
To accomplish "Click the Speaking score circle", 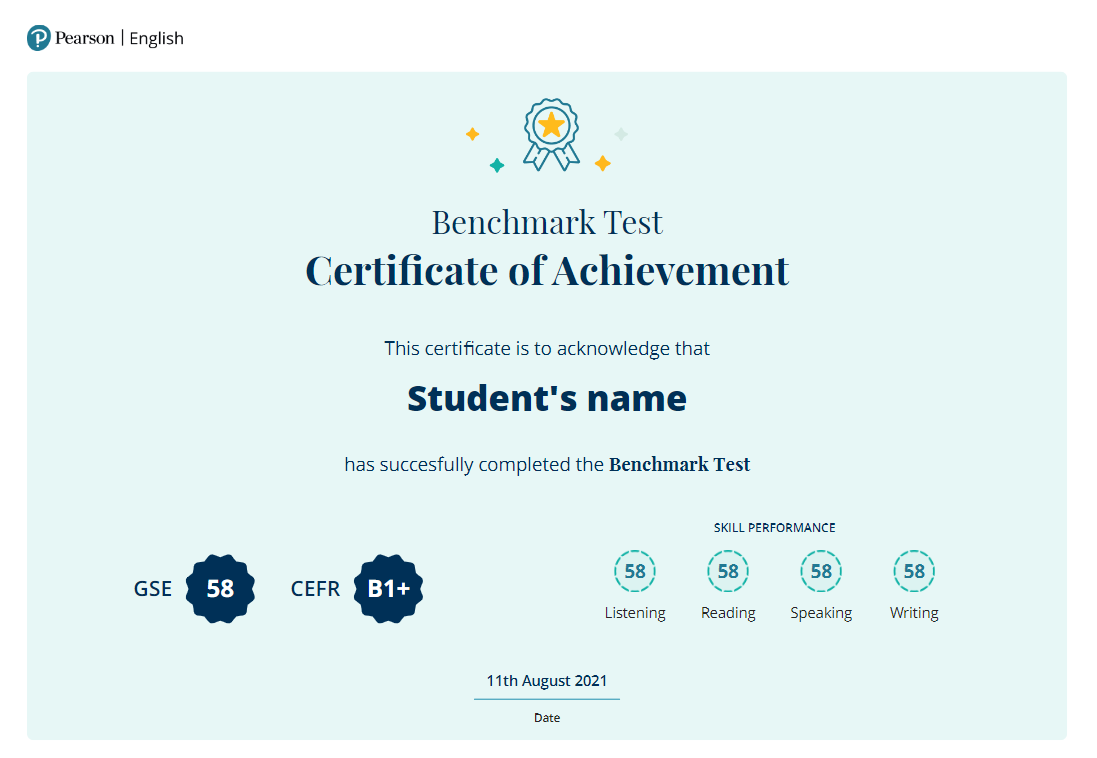I will click(821, 571).
